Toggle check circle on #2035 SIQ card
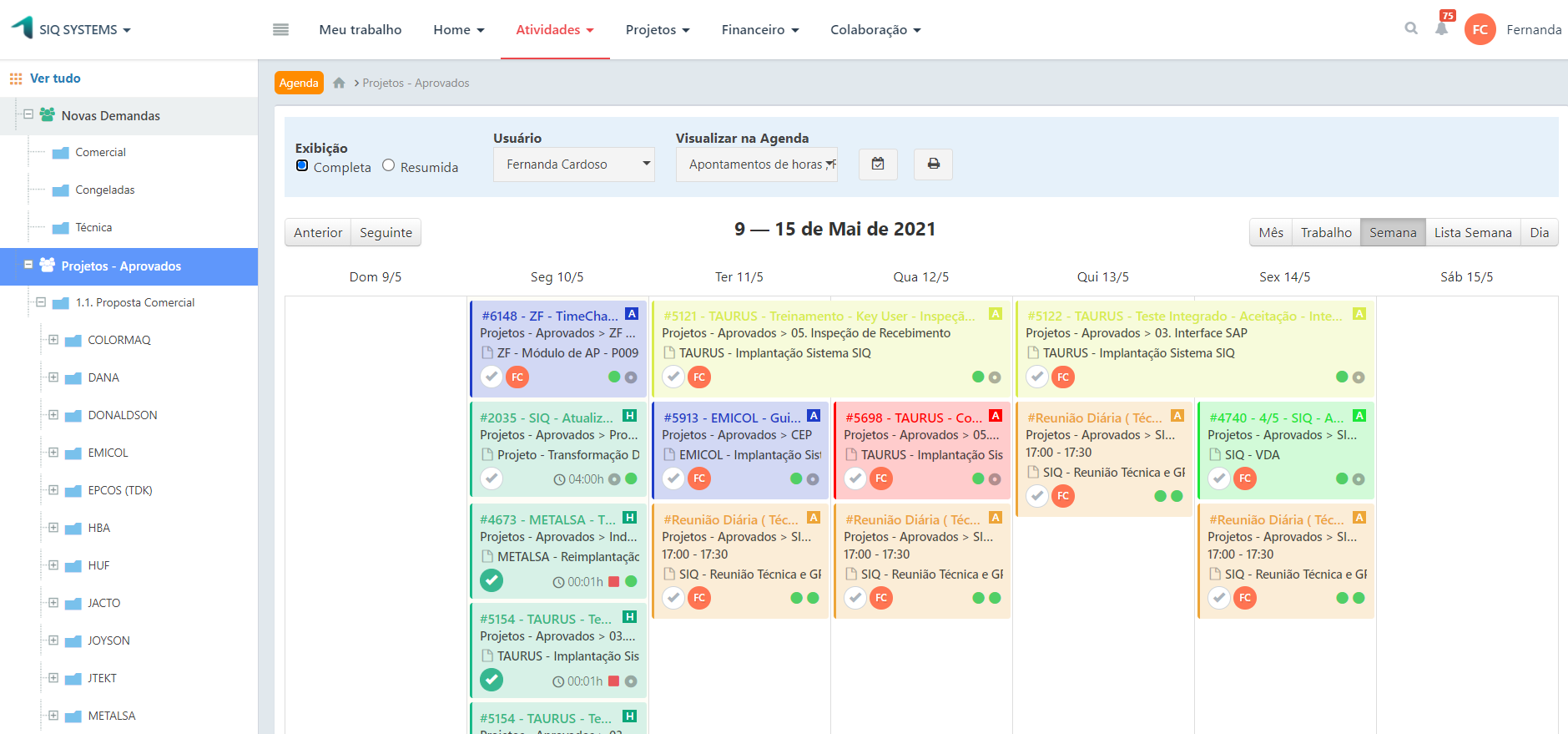 (x=492, y=478)
